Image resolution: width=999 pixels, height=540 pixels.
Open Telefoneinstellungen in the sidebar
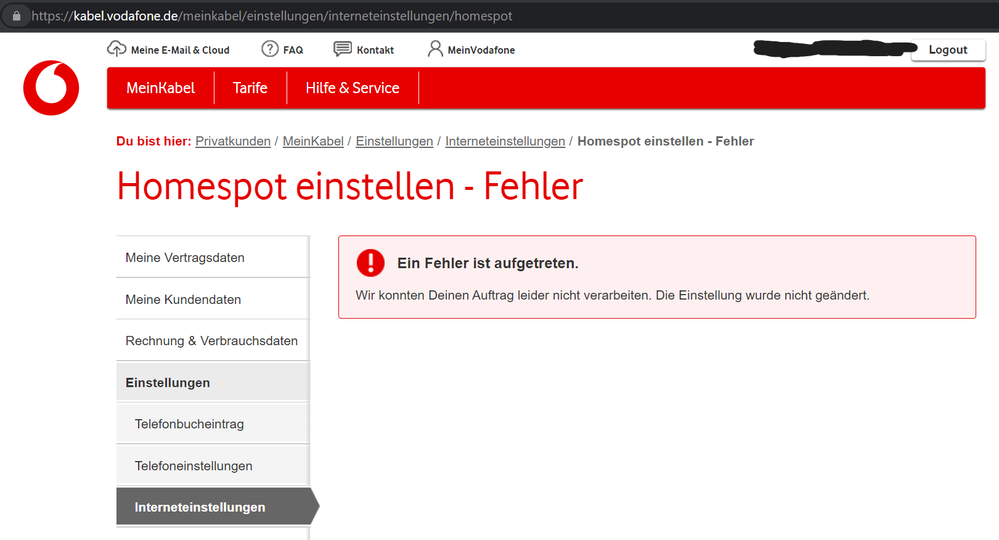213,465
